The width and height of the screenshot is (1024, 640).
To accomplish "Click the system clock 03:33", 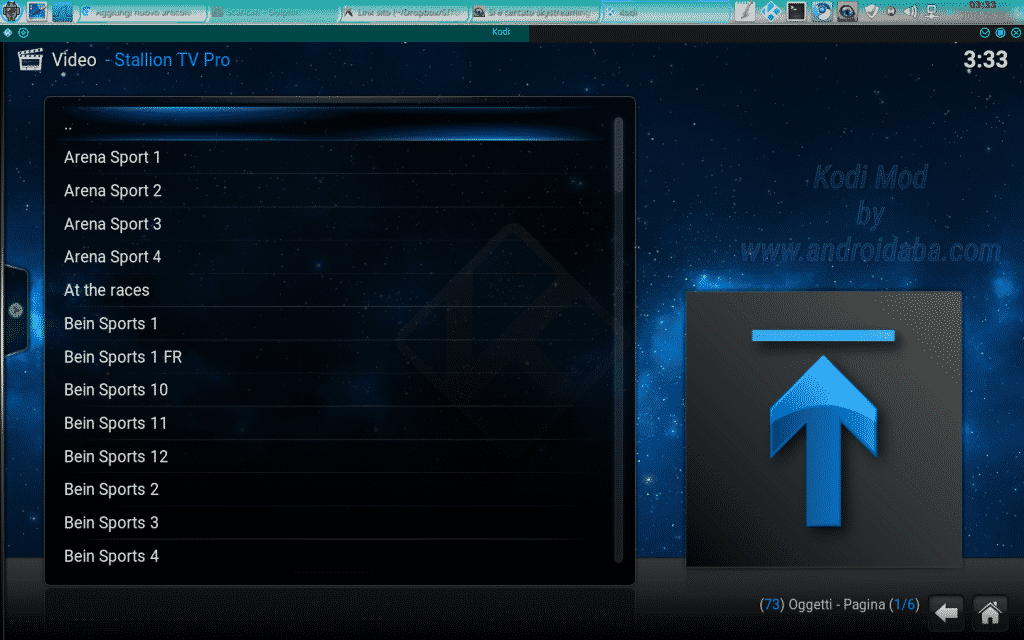I will tap(984, 5).
